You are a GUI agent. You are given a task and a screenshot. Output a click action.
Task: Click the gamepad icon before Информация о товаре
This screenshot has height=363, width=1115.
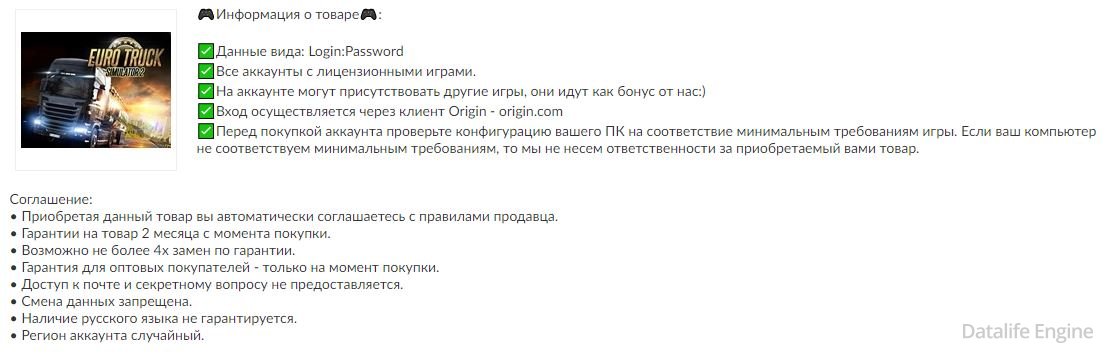point(206,14)
